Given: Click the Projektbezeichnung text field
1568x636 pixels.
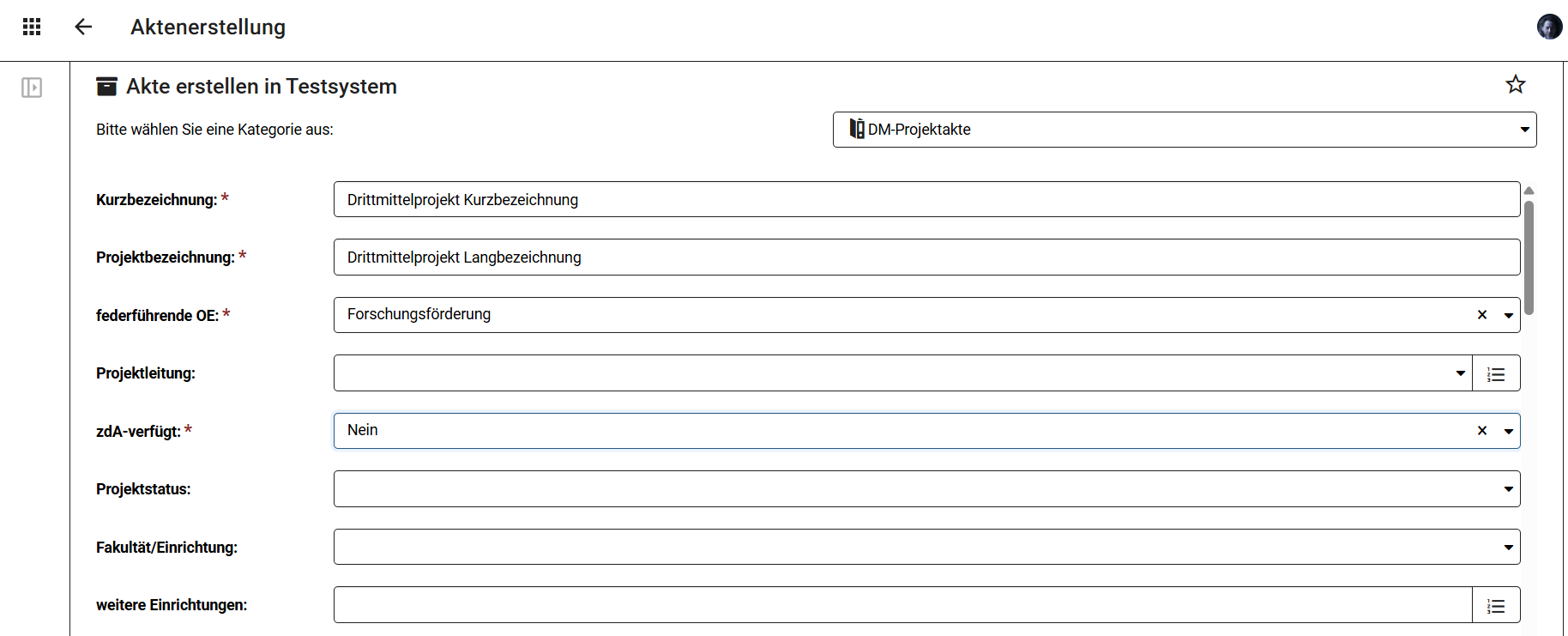Looking at the screenshot, I should (926, 257).
